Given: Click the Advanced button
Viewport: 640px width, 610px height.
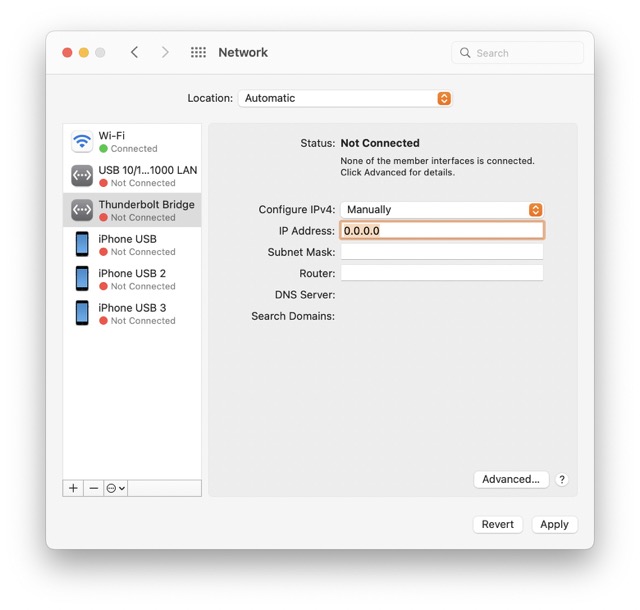Looking at the screenshot, I should click(510, 479).
